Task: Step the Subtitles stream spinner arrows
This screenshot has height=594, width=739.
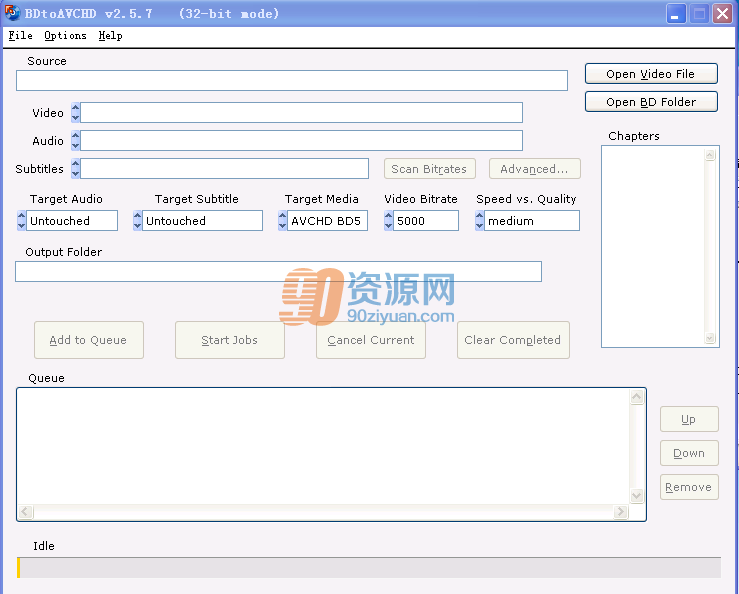Action: pos(75,168)
